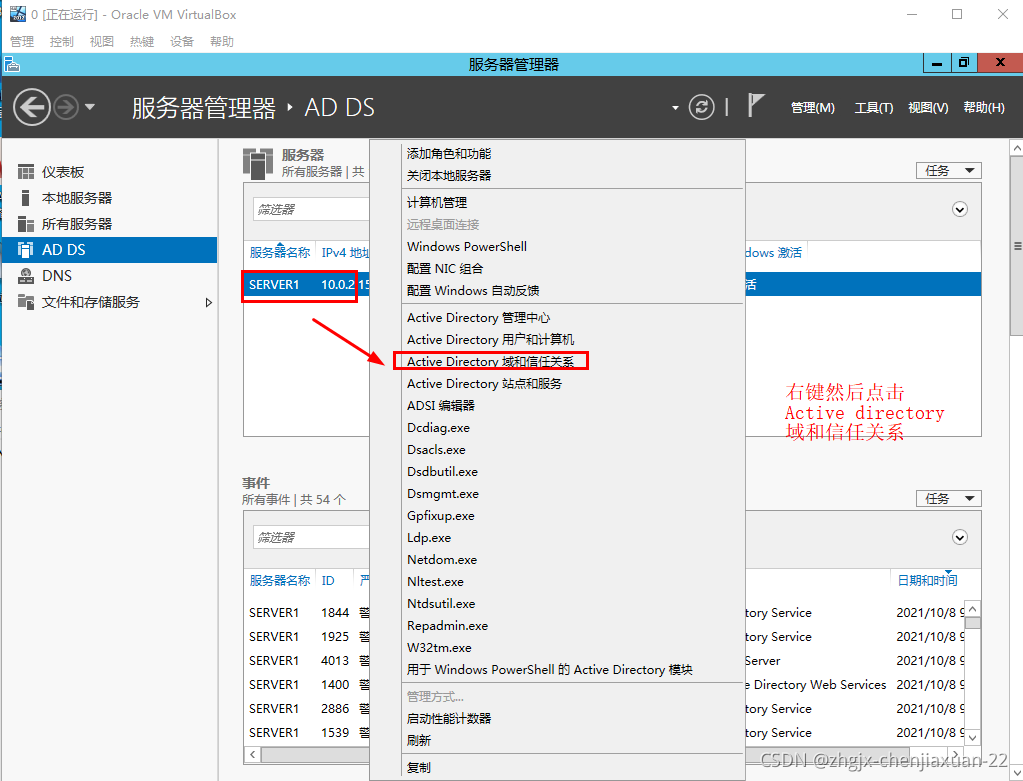Click the servers 筛选器 input field
Screen dimensions: 1023x781
tap(311, 209)
